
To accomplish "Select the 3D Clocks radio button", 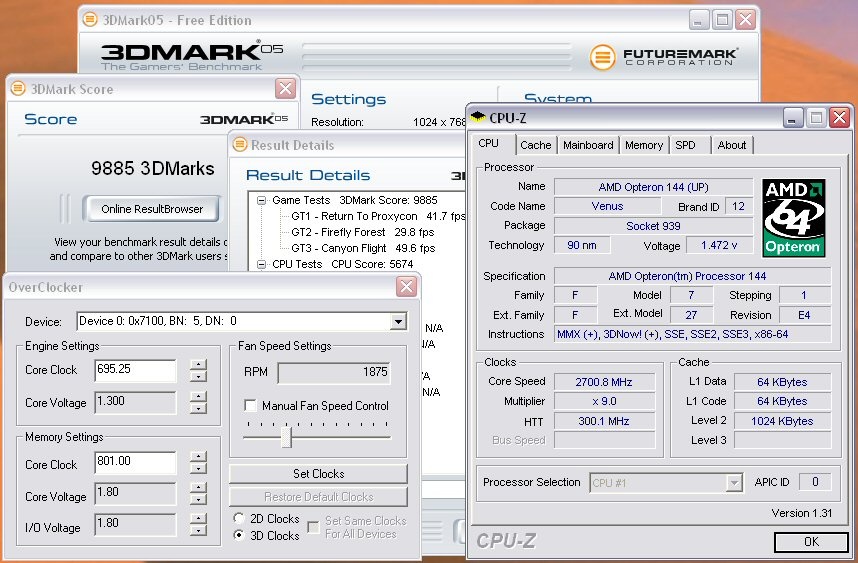I will 239,535.
